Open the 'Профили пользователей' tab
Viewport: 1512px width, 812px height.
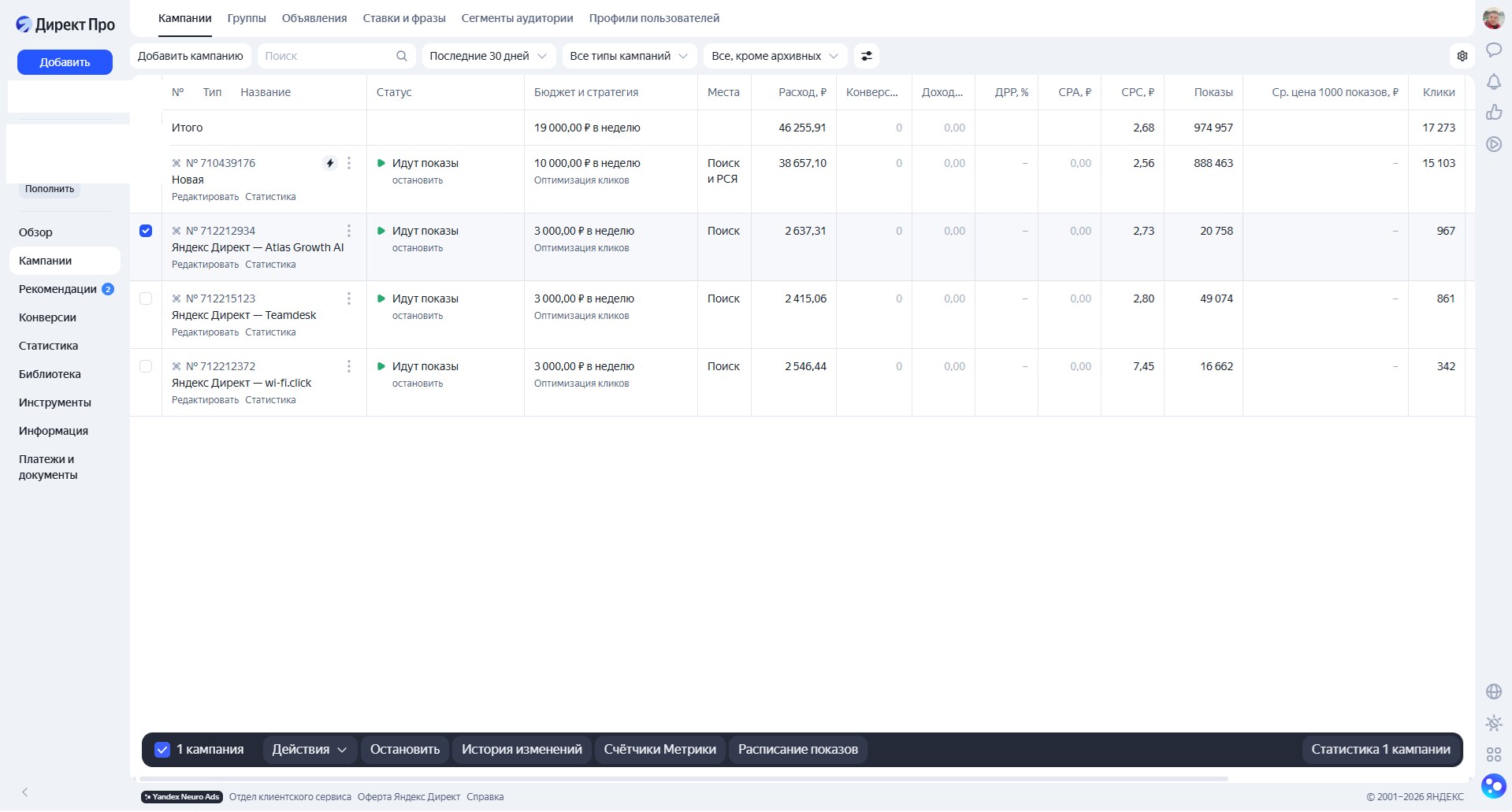(x=654, y=18)
